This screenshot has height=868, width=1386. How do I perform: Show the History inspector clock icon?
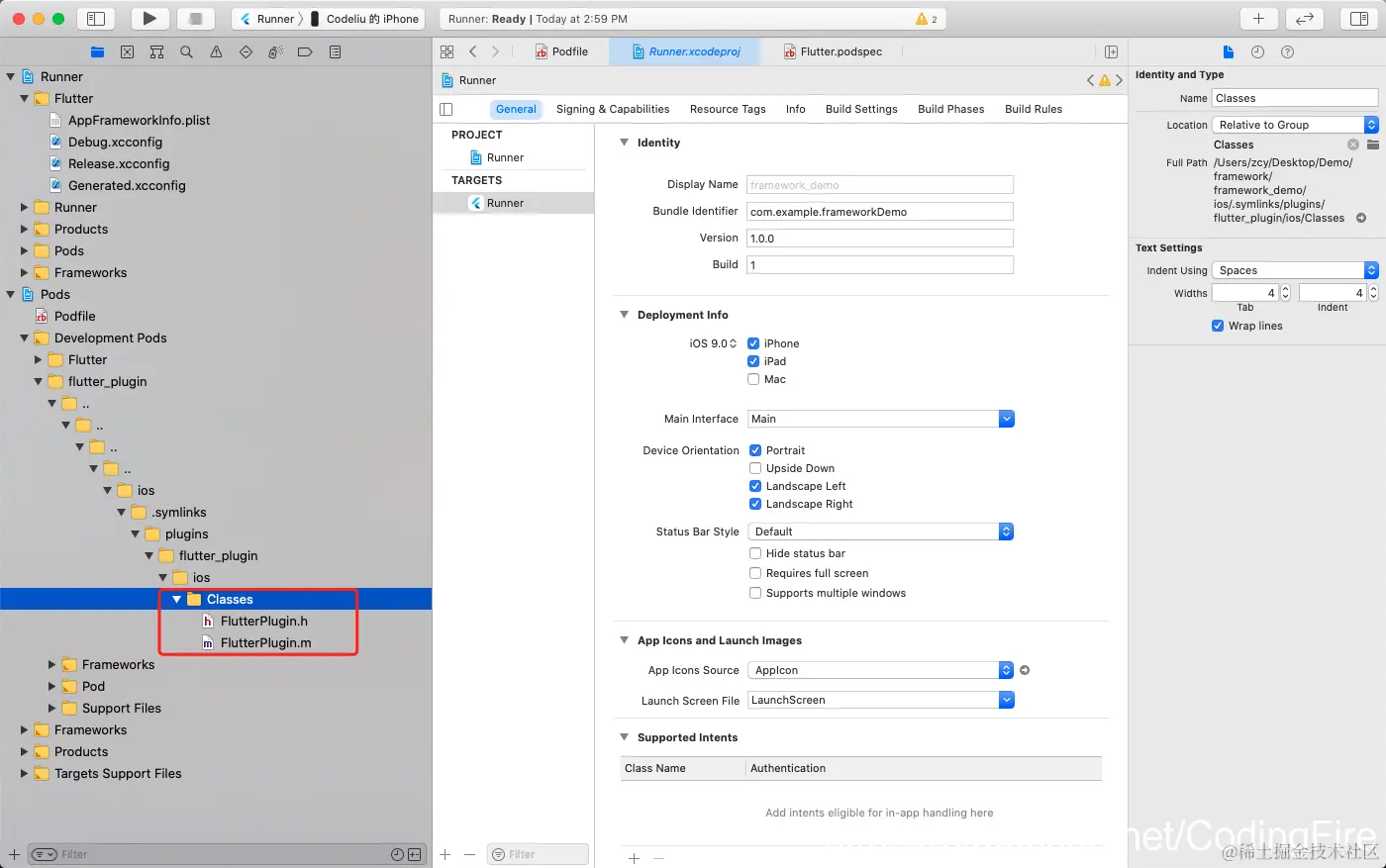[x=1257, y=52]
